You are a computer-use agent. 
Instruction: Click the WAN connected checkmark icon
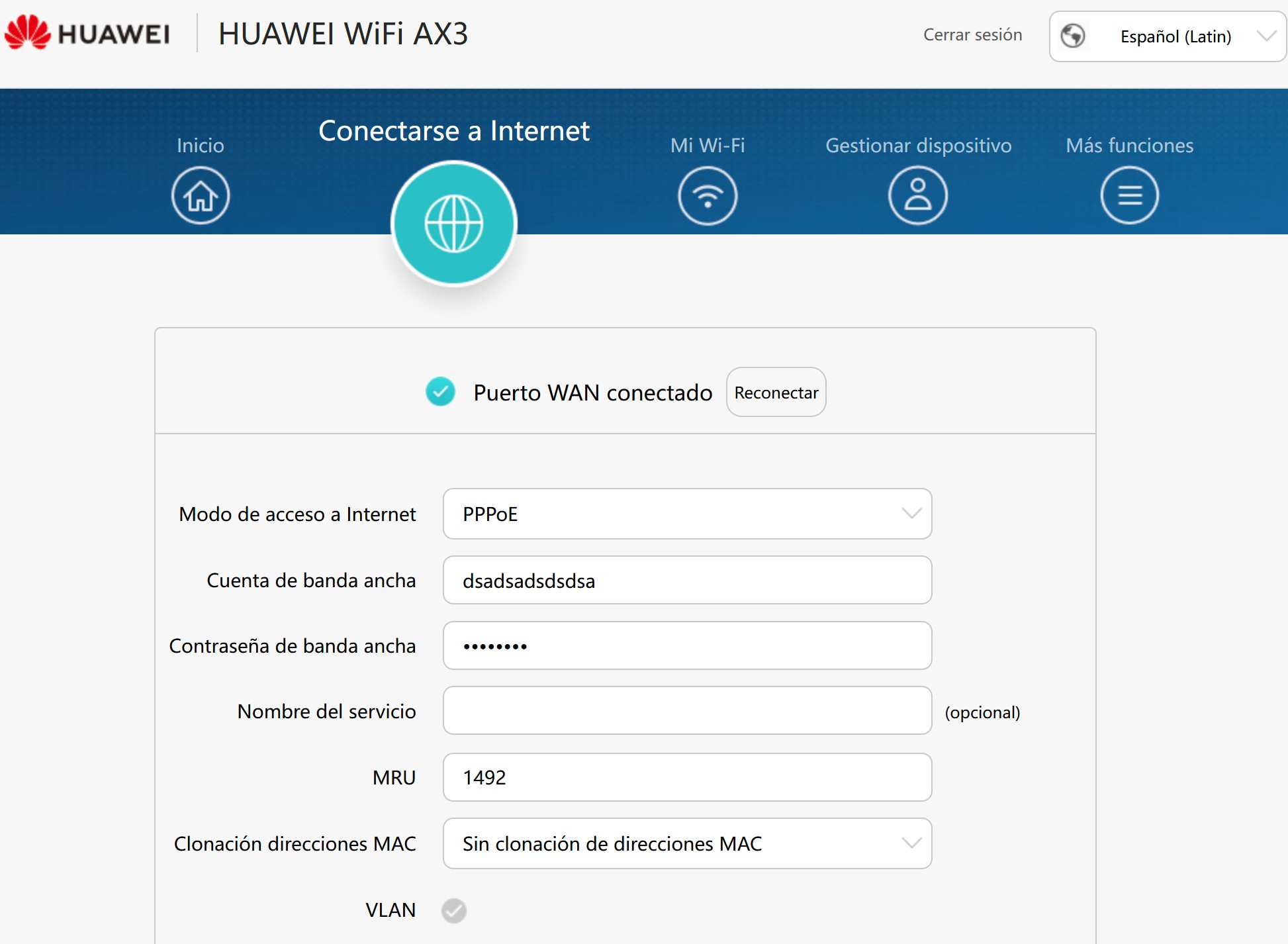tap(440, 392)
